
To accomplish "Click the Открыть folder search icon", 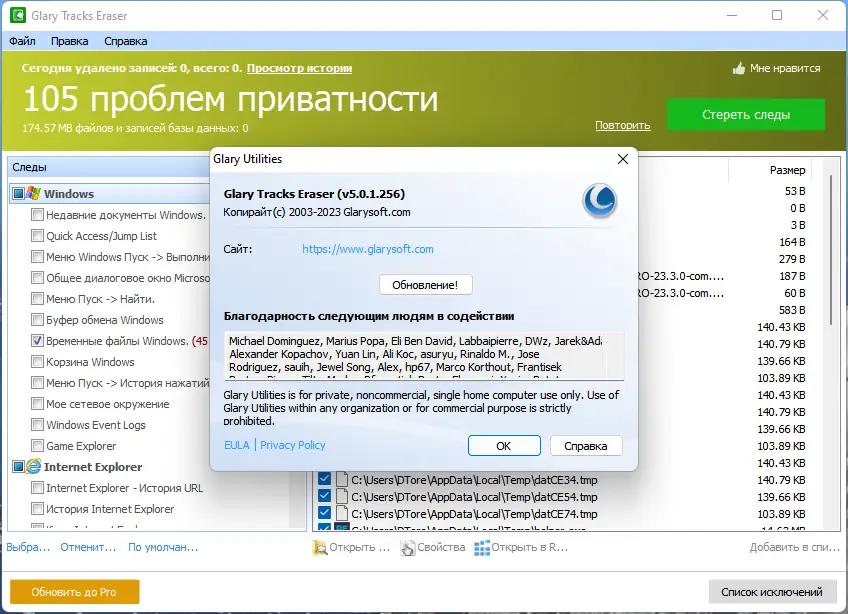I will pos(320,547).
